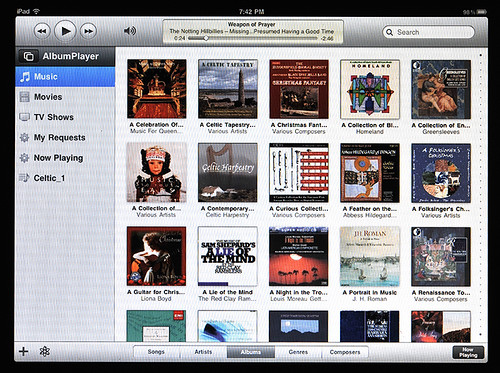Tap the gear icon beside My Requests

pyautogui.click(x=24, y=138)
